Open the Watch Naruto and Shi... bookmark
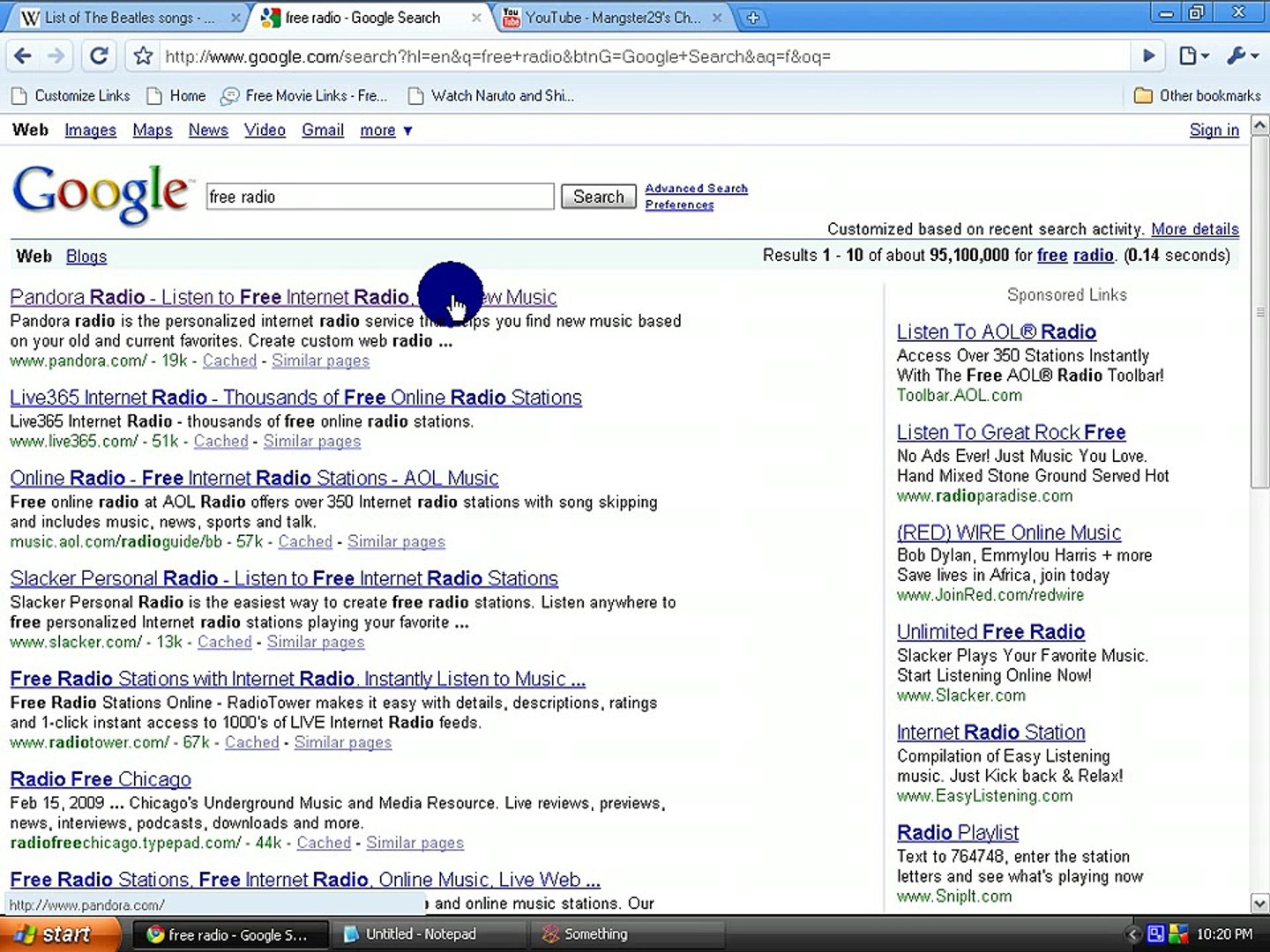1270x952 pixels. pos(491,96)
